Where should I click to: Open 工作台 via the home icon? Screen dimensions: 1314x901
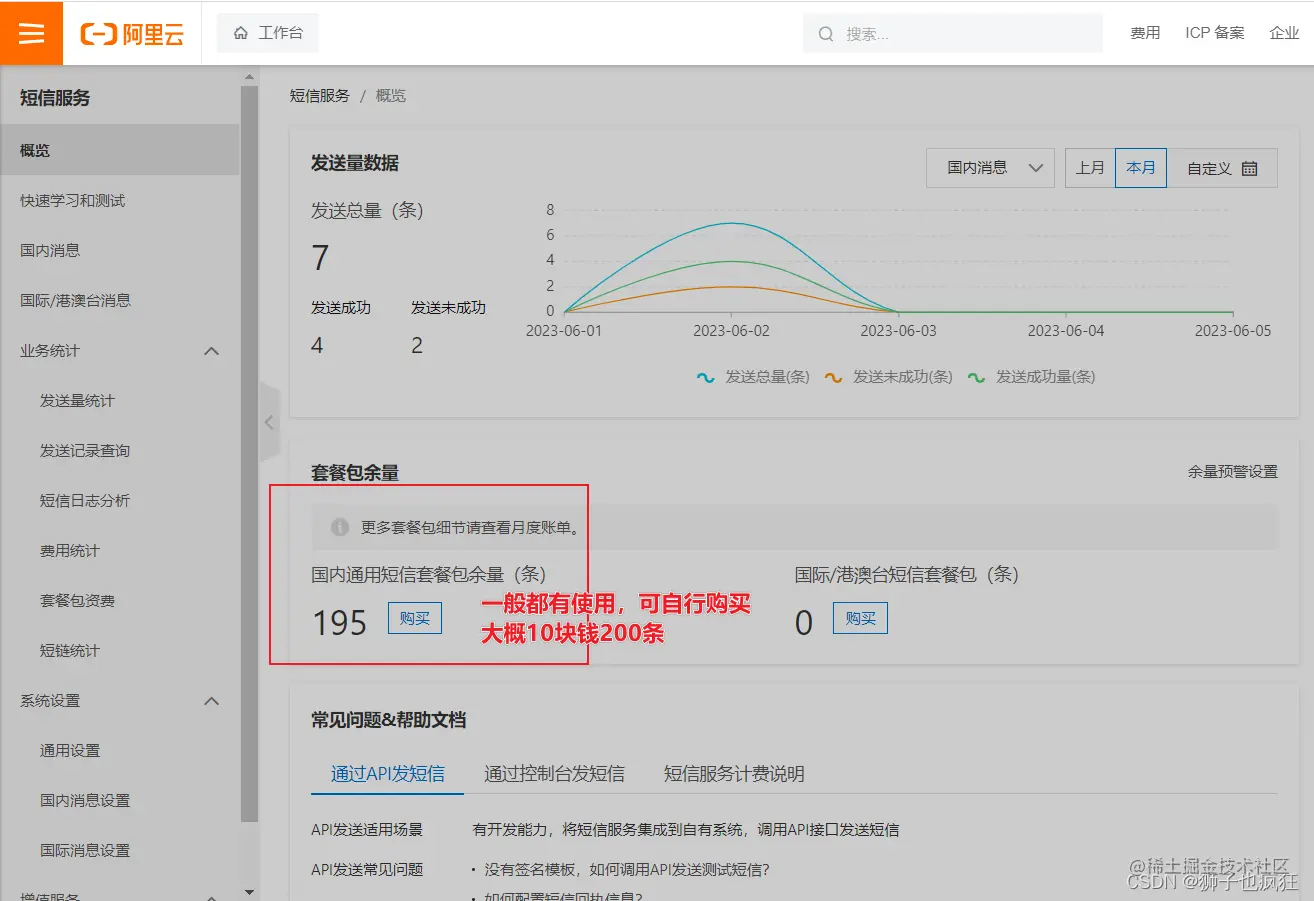pyautogui.click(x=266, y=32)
